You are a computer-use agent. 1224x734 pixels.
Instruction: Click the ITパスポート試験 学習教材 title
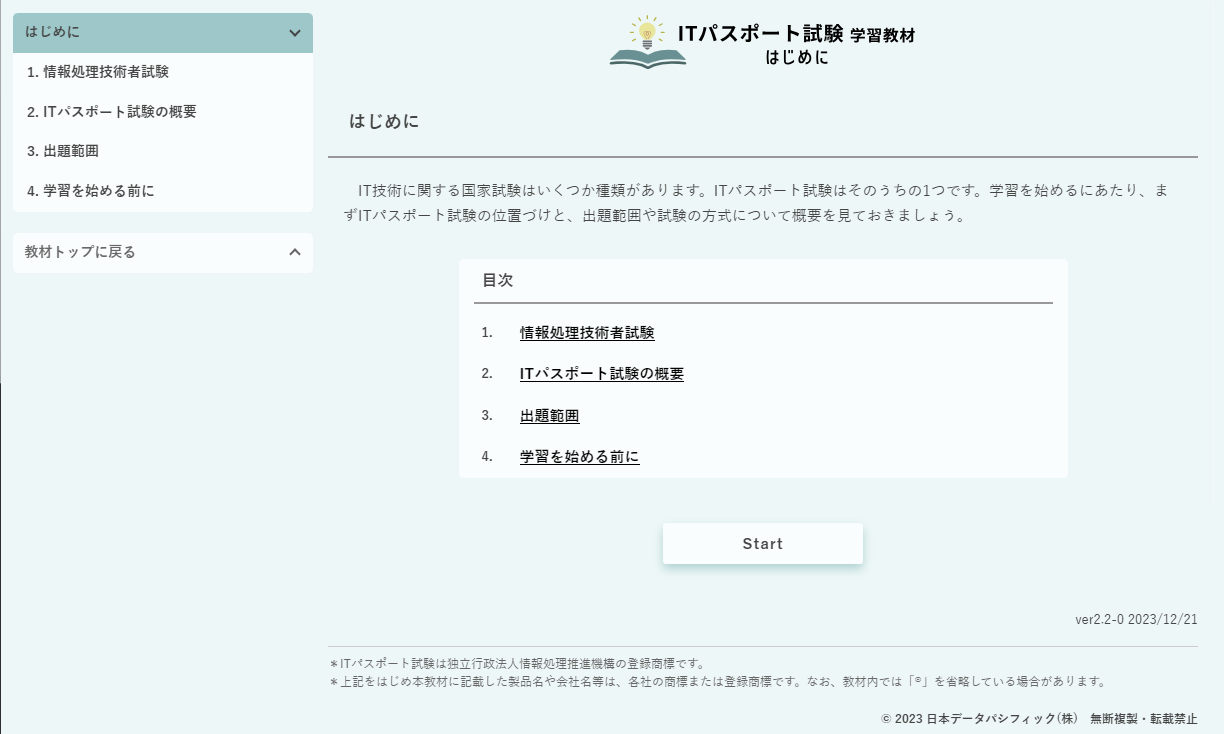coord(796,34)
